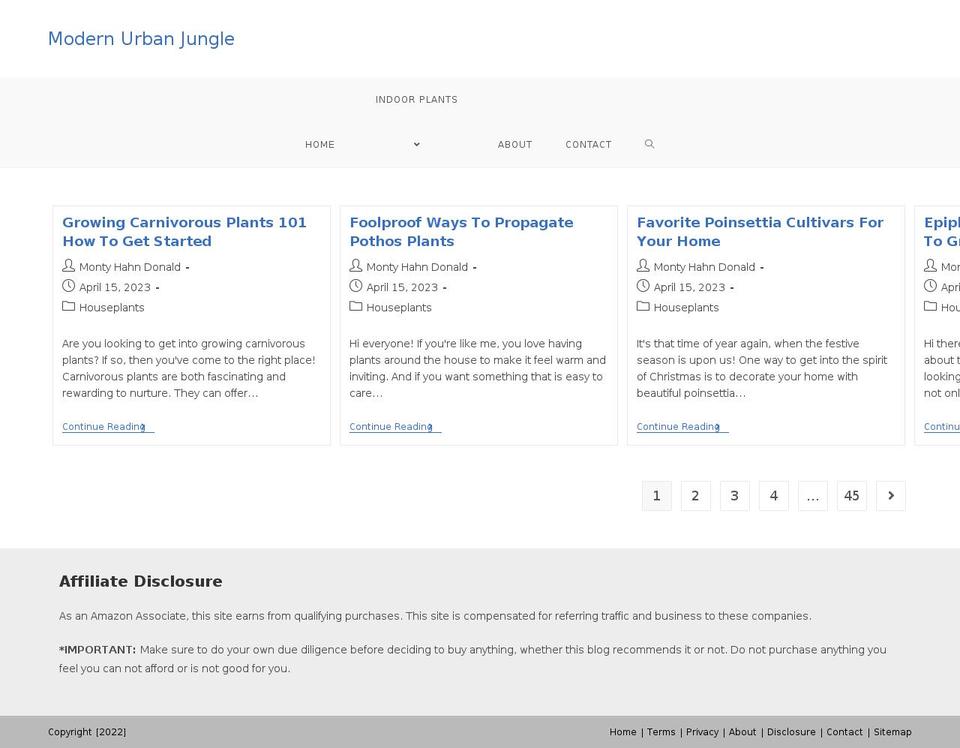The image size is (960, 748).
Task: Click the Affiliate Disclosure heading
Action: coord(141,582)
